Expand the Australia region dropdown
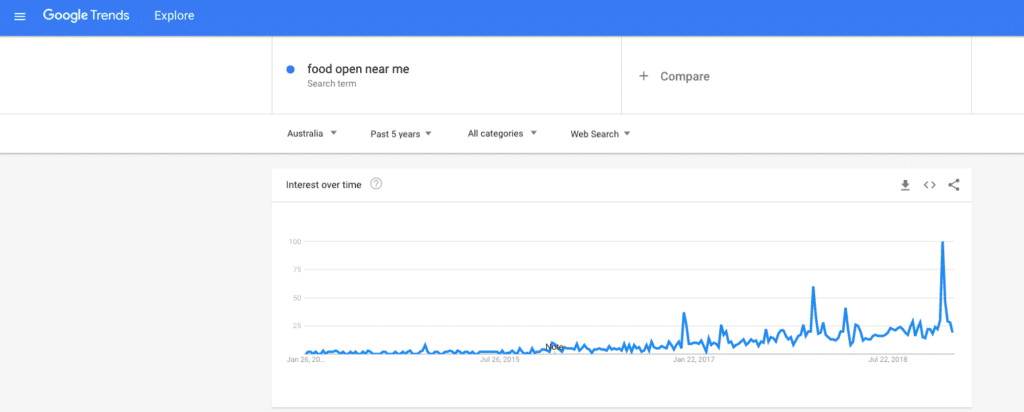The height and width of the screenshot is (412, 1024). [311, 133]
